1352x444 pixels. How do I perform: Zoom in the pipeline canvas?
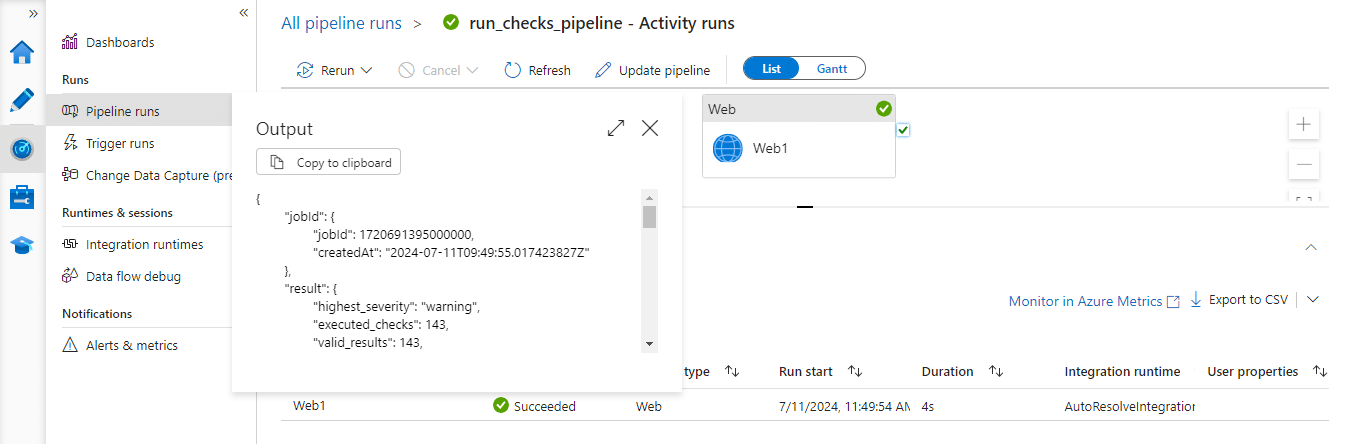[1303, 125]
